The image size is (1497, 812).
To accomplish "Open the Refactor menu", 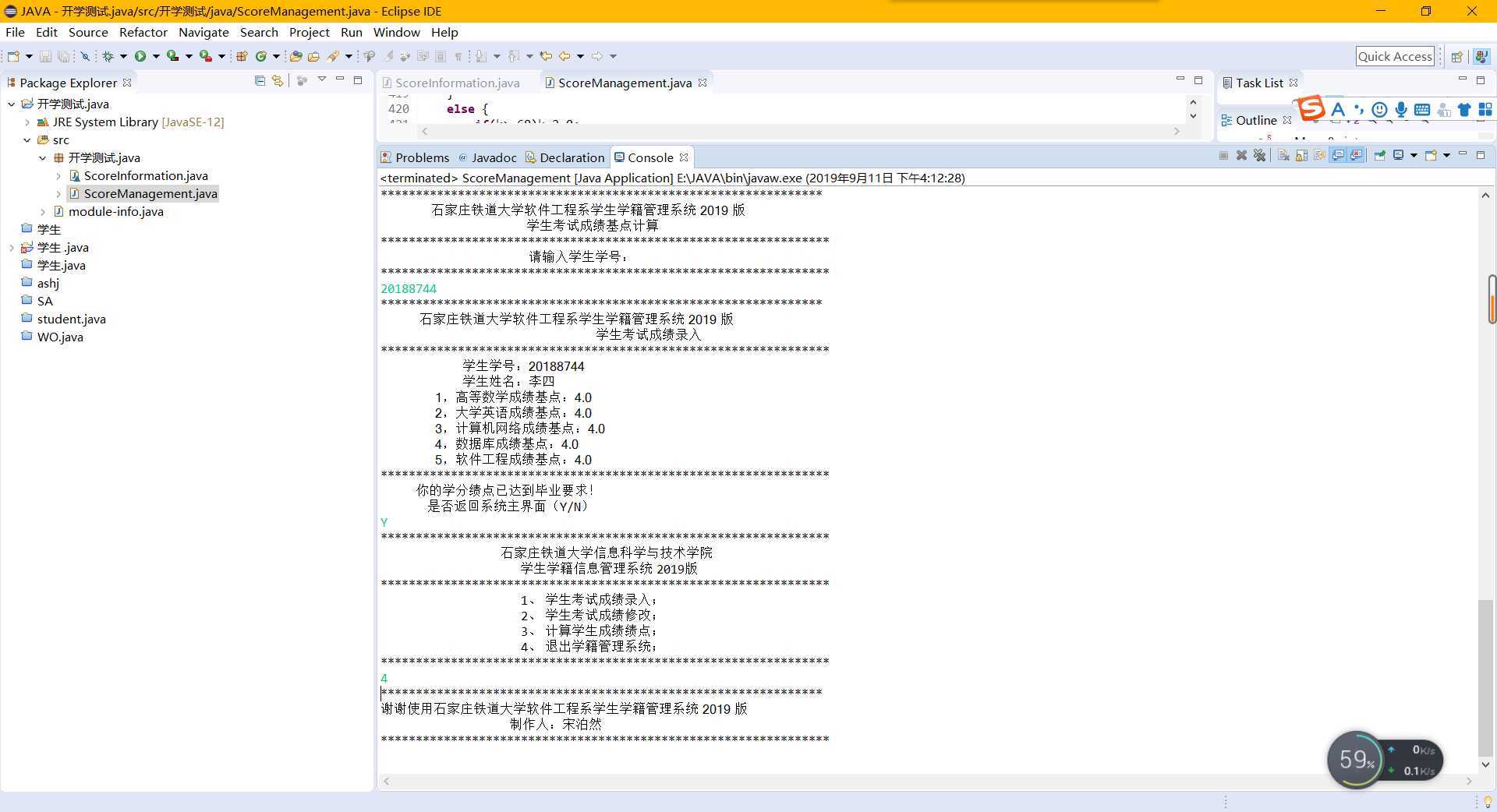I will [143, 32].
